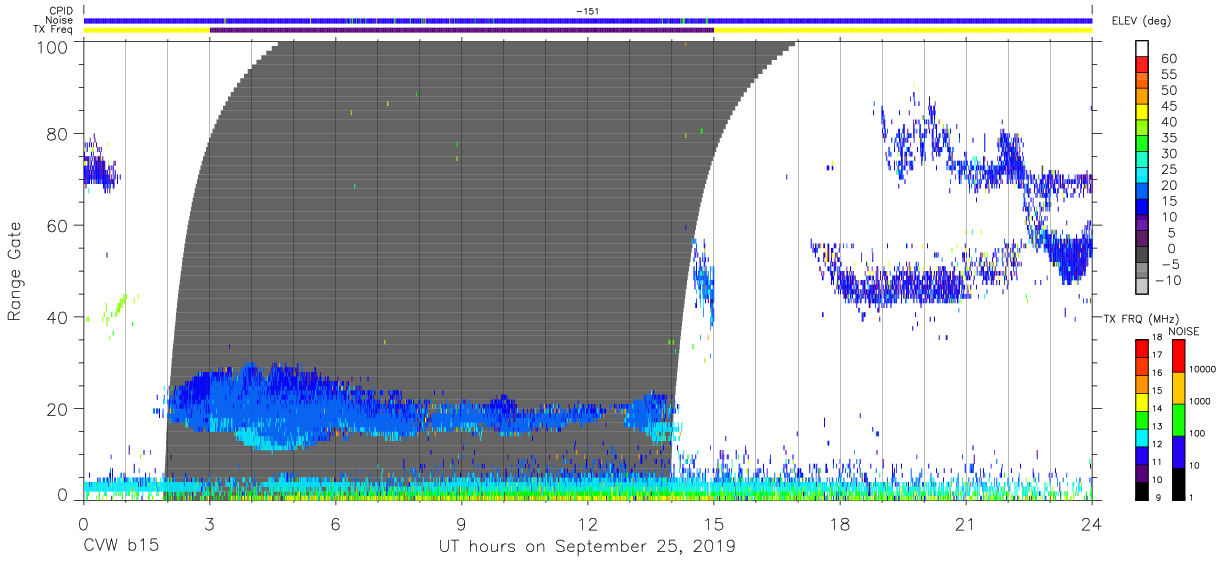Click the ELEV colorbar label "55"
The image size is (1228, 567).
click(1167, 75)
